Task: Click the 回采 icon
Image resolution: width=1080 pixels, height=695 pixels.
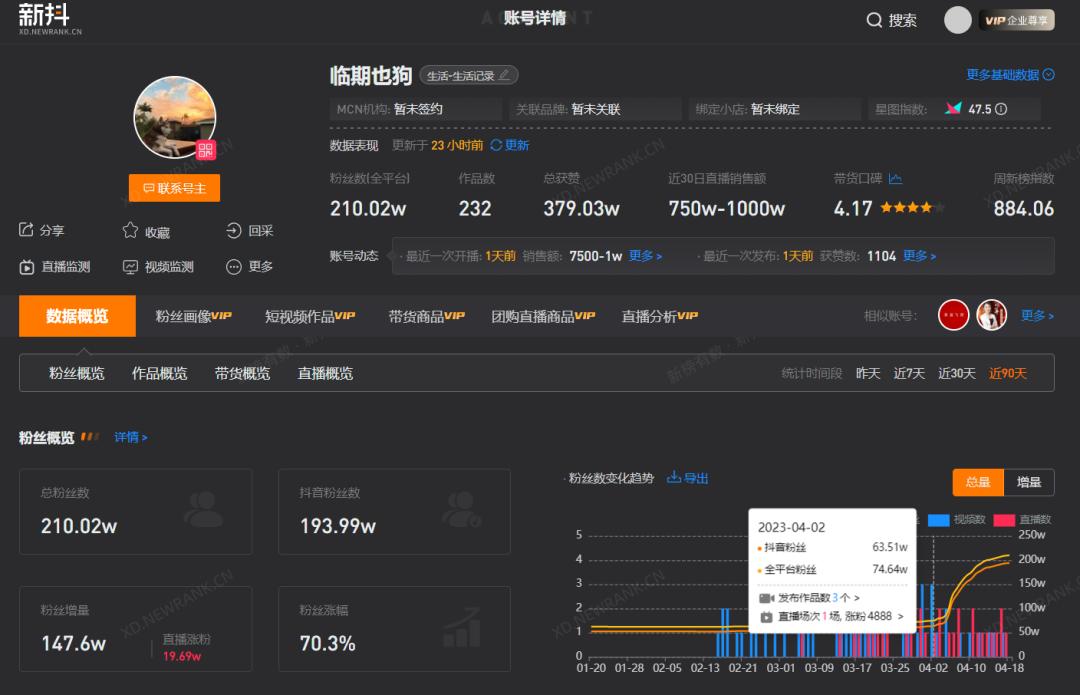Action: [233, 230]
